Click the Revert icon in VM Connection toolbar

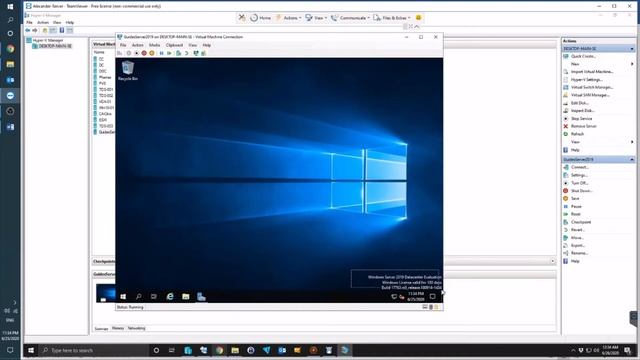tap(187, 53)
